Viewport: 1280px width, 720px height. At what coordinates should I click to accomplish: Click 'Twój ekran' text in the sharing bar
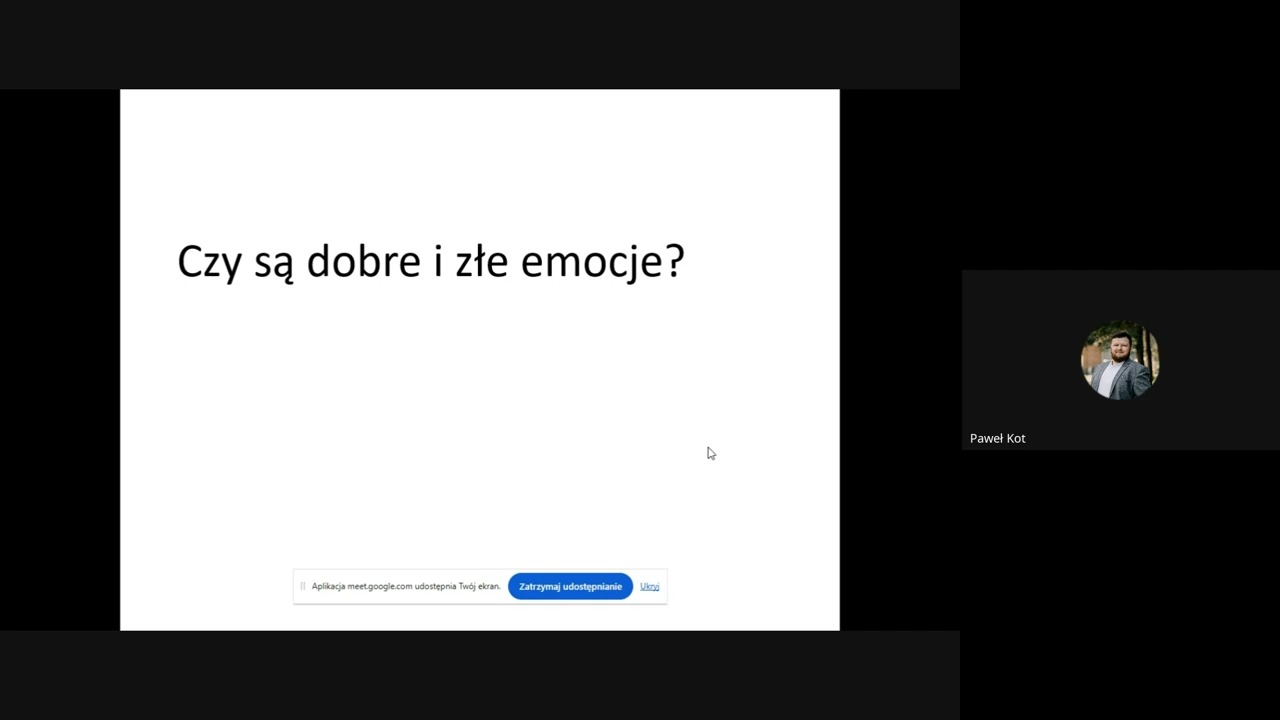(479, 587)
